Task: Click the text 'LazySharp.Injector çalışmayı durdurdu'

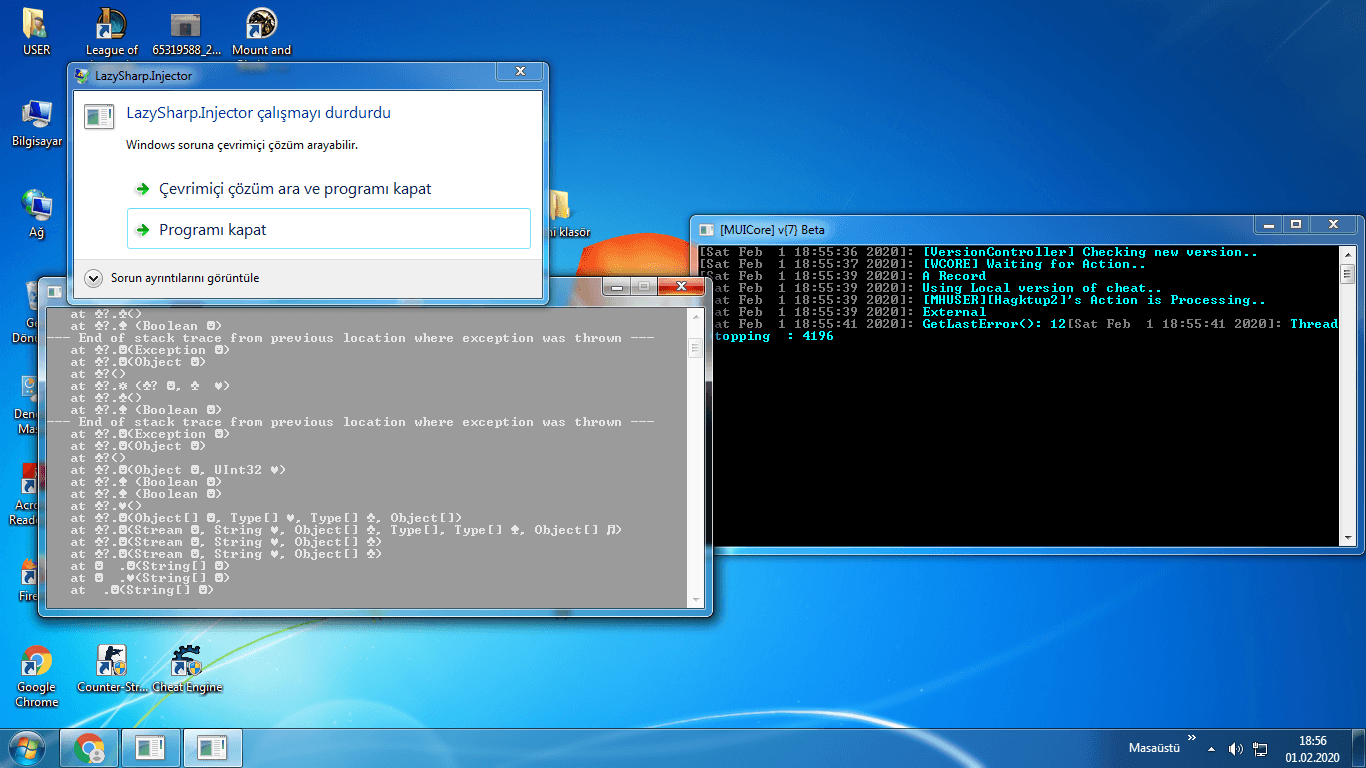Action: pyautogui.click(x=258, y=113)
